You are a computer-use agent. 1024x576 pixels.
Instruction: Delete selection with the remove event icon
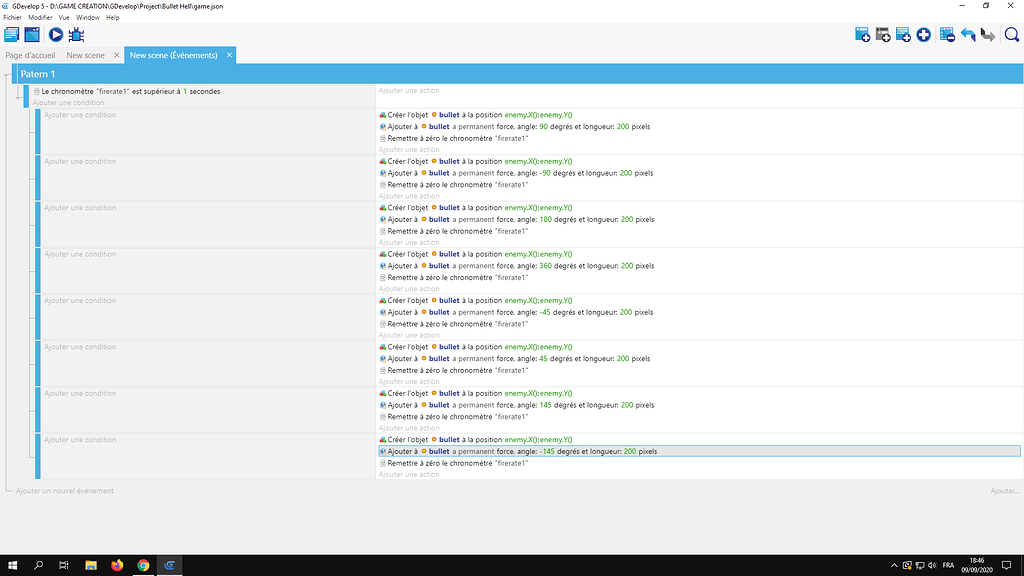(x=946, y=35)
